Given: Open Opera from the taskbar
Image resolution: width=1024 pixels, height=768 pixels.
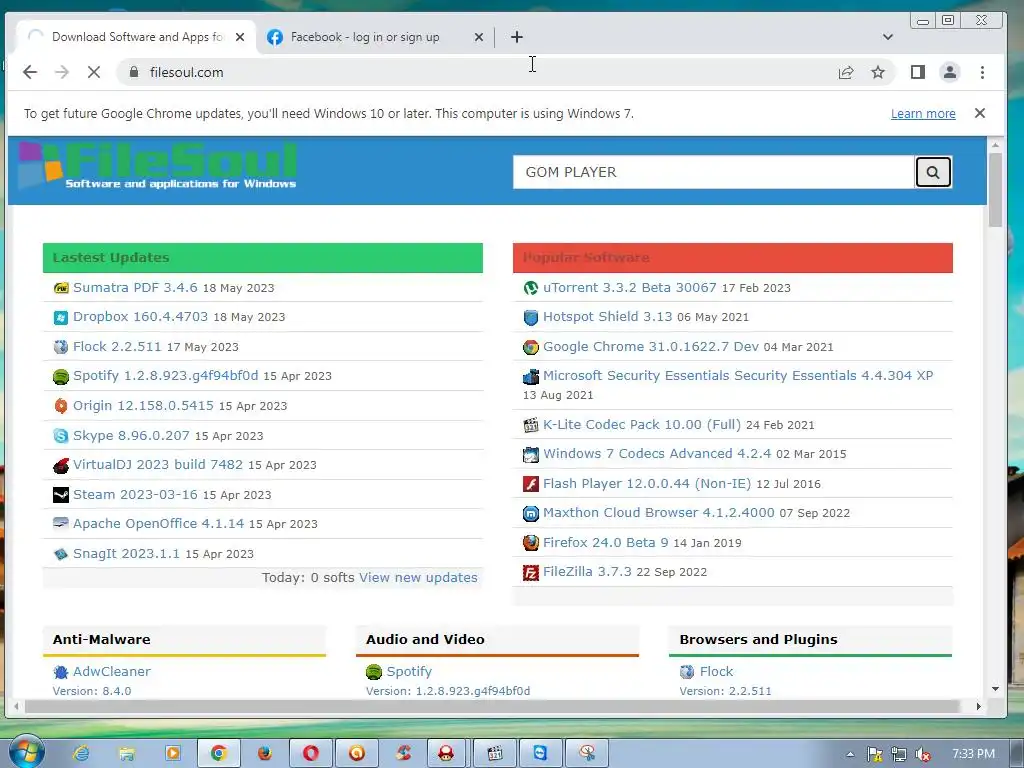Looking at the screenshot, I should pyautogui.click(x=311, y=754).
